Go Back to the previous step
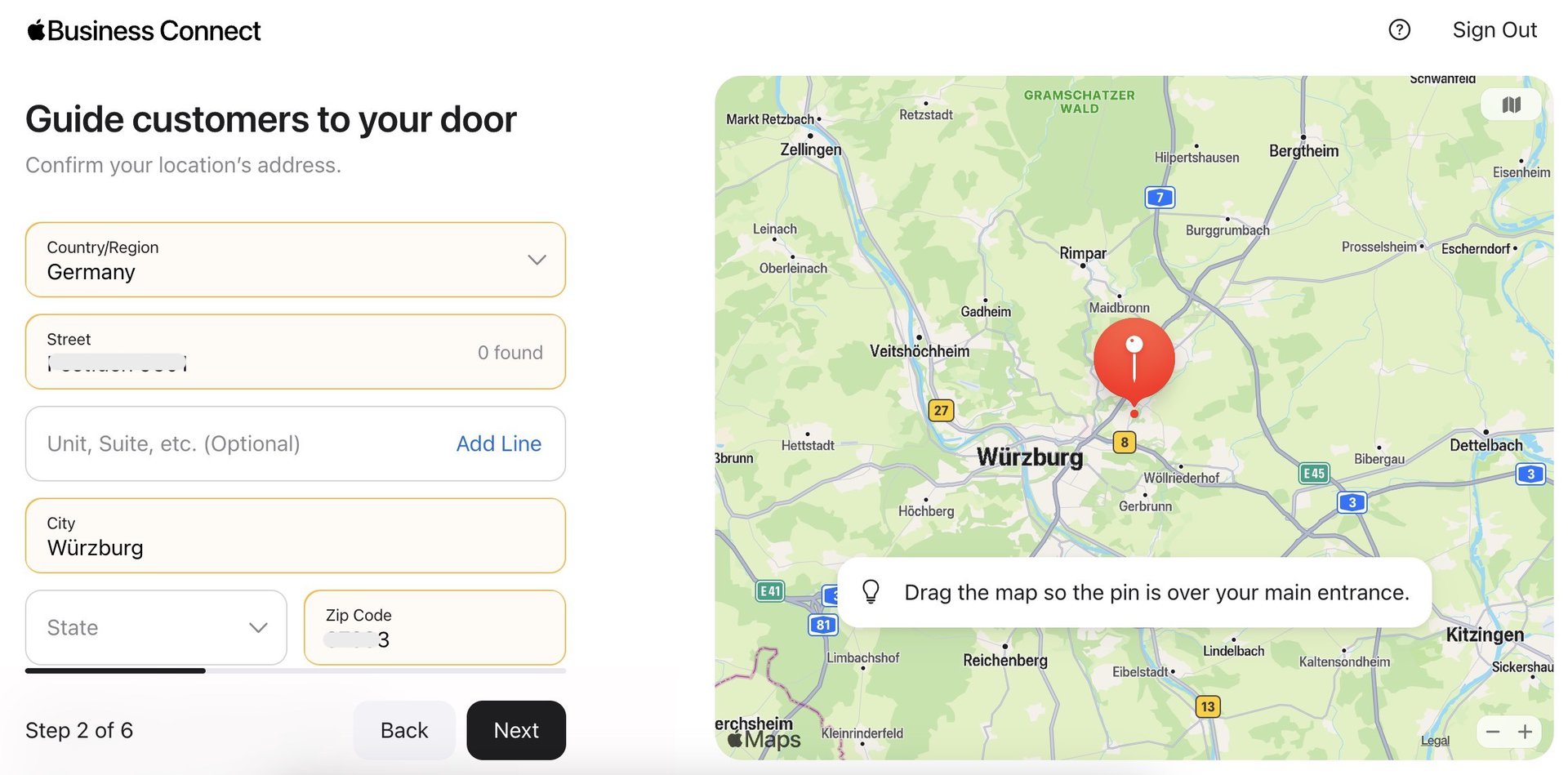Viewport: 1568px width, 775px height. [x=404, y=730]
